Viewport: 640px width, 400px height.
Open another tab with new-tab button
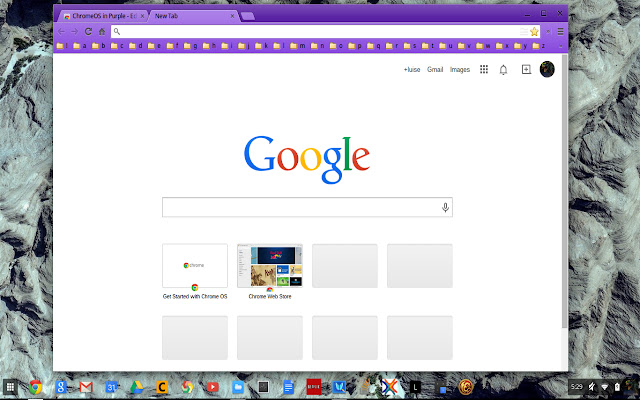(x=247, y=16)
